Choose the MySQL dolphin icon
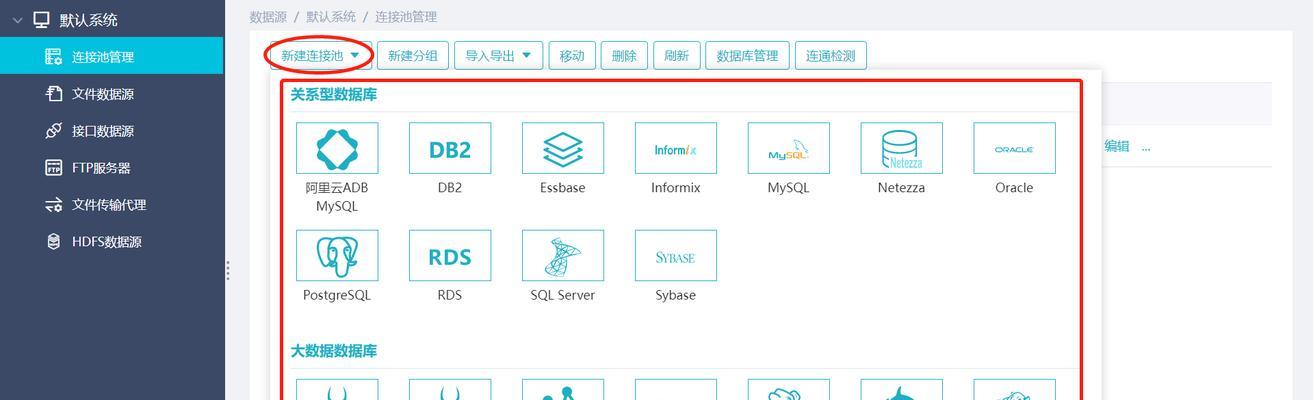 pos(789,148)
